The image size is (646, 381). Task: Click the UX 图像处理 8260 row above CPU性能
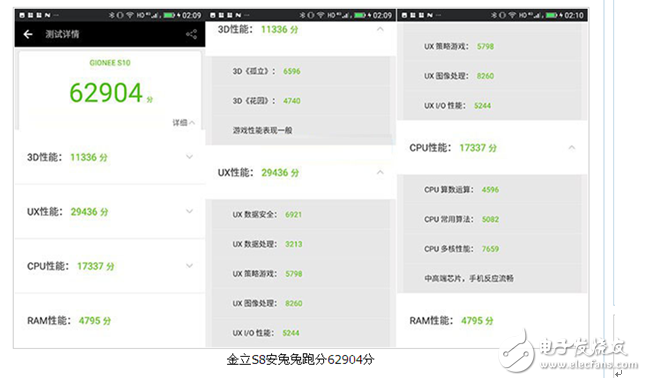coord(492,76)
